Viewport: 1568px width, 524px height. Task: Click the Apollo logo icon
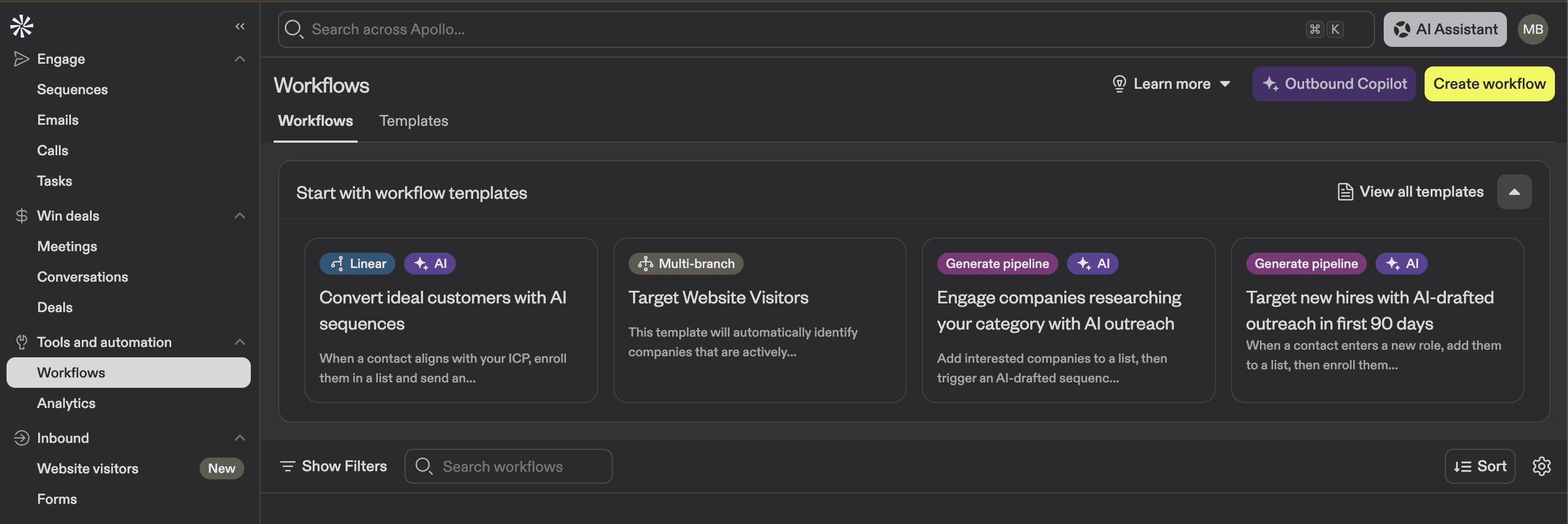[21, 26]
